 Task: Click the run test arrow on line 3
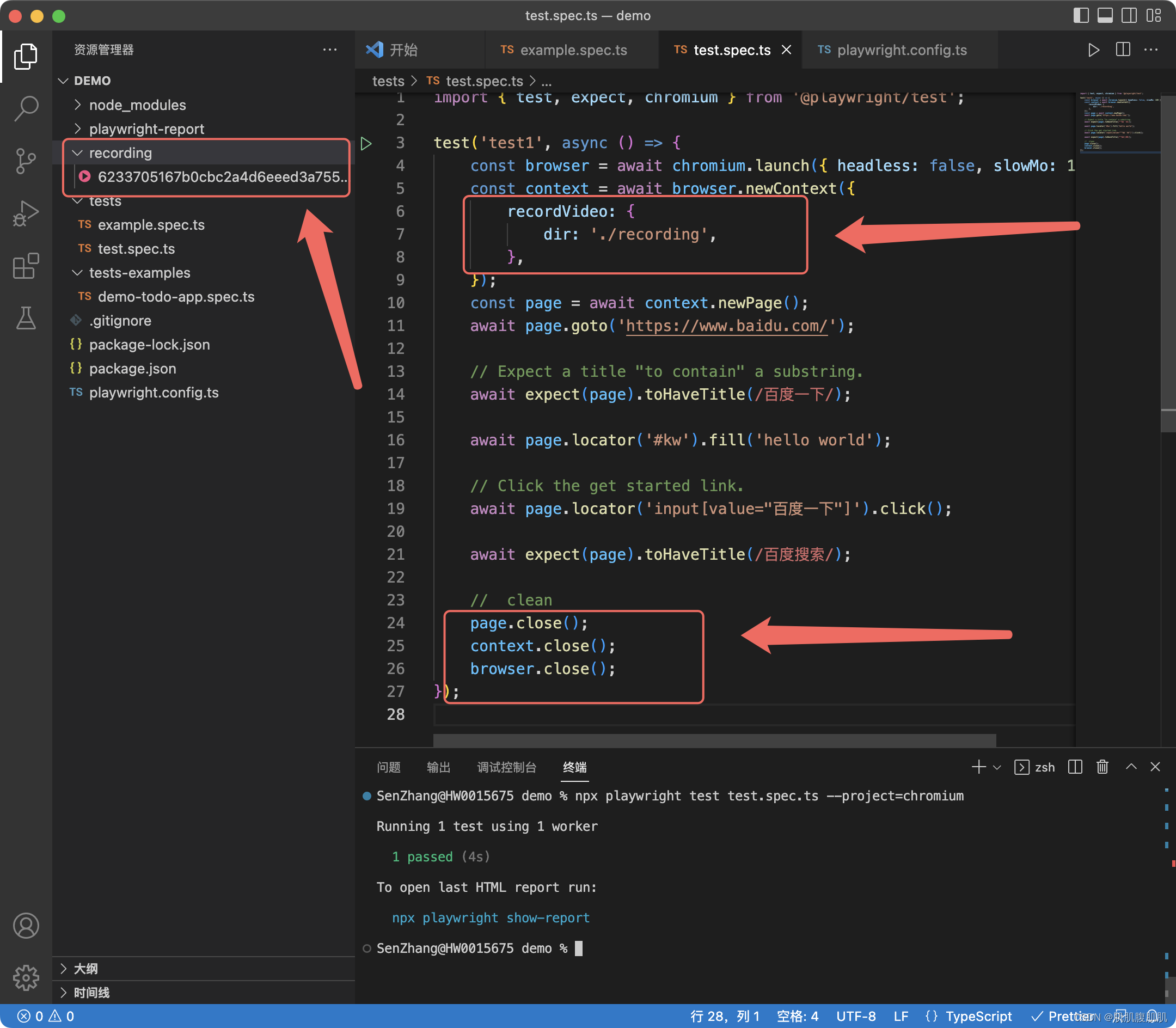pyautogui.click(x=366, y=143)
